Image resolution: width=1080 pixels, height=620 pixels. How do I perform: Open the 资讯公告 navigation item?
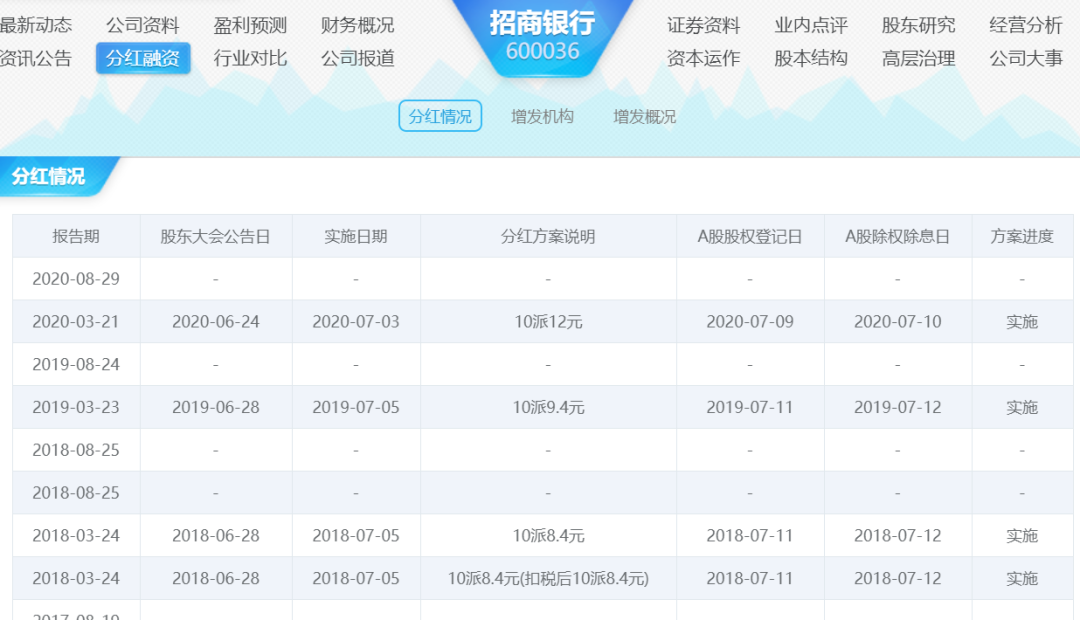[36, 59]
